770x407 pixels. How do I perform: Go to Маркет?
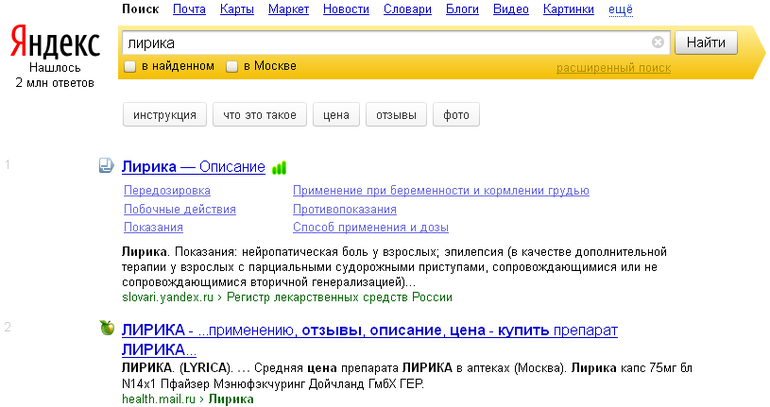(288, 9)
